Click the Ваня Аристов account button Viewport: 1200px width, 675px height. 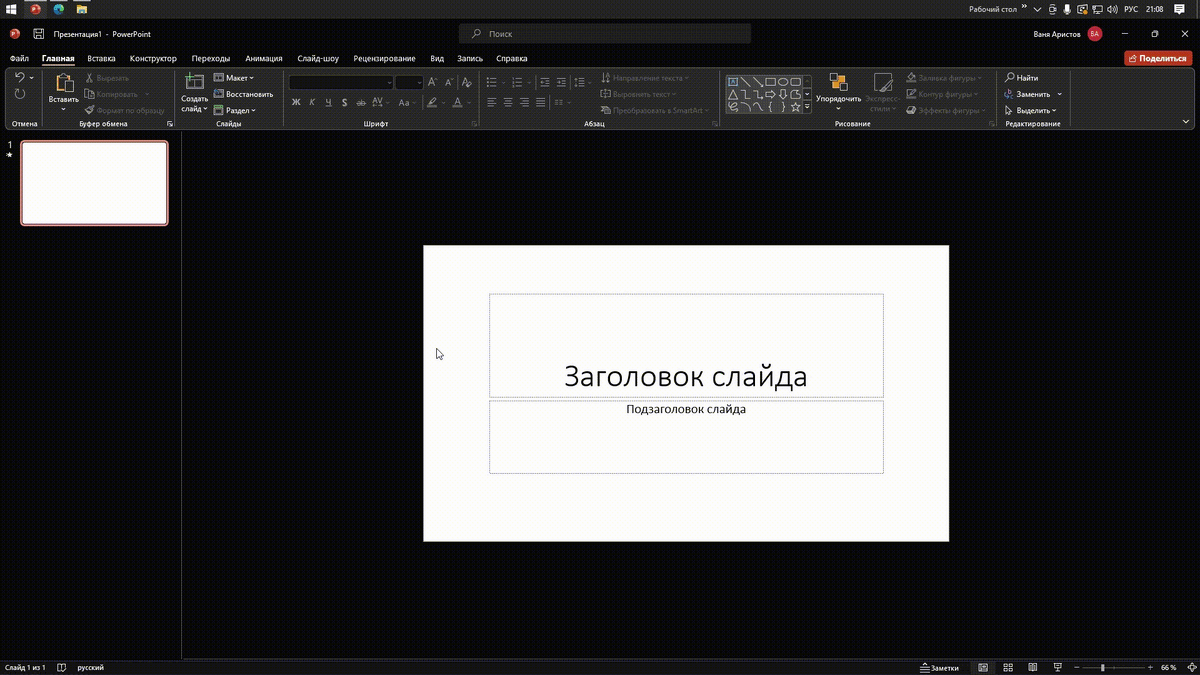pyautogui.click(x=1067, y=34)
